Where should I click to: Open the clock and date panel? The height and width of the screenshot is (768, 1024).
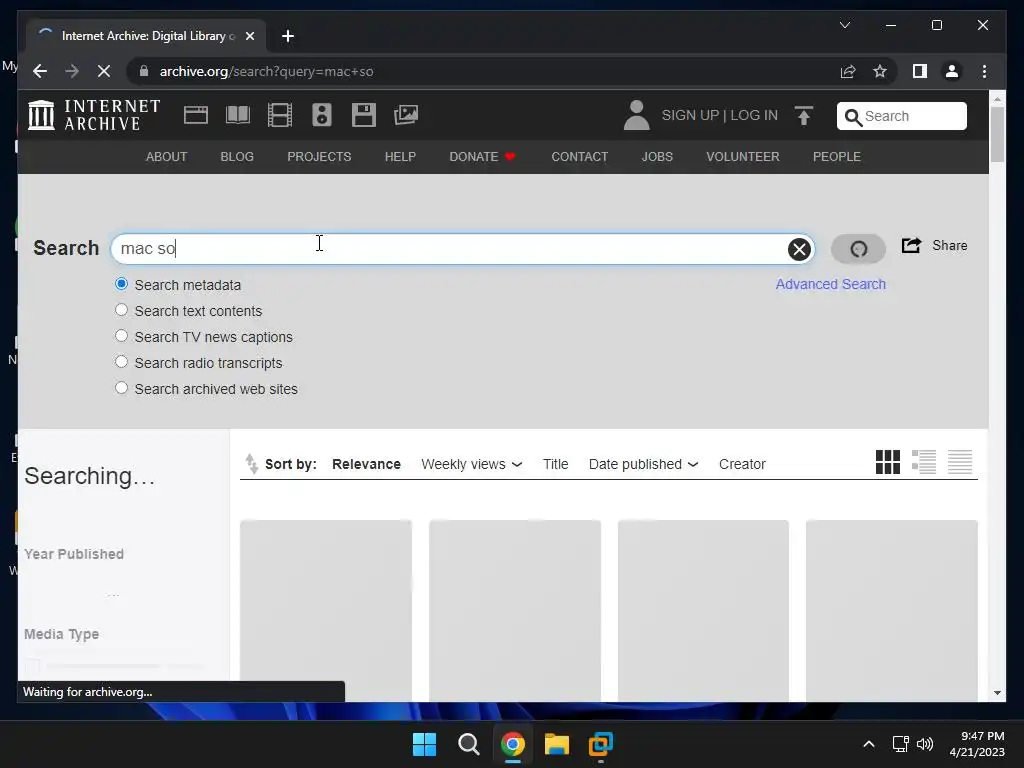coord(977,744)
